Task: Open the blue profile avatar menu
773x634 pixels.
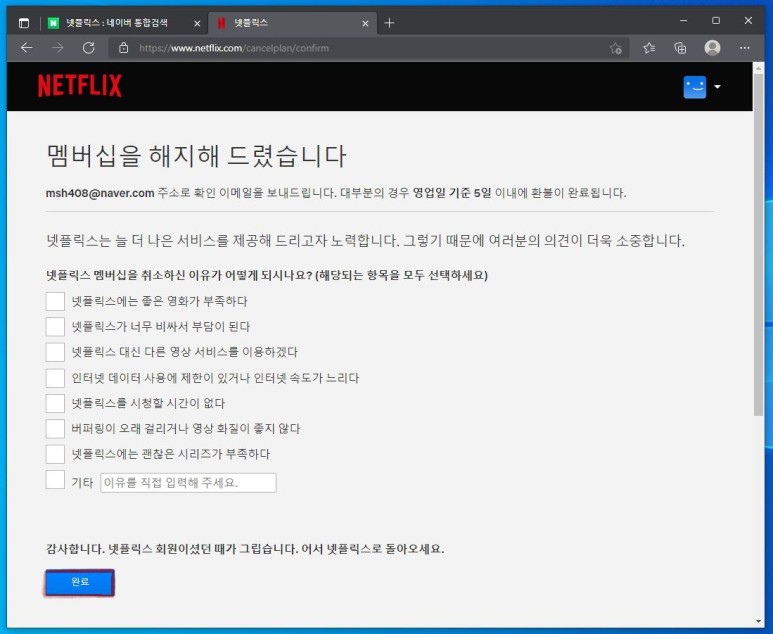Action: pyautogui.click(x=695, y=87)
